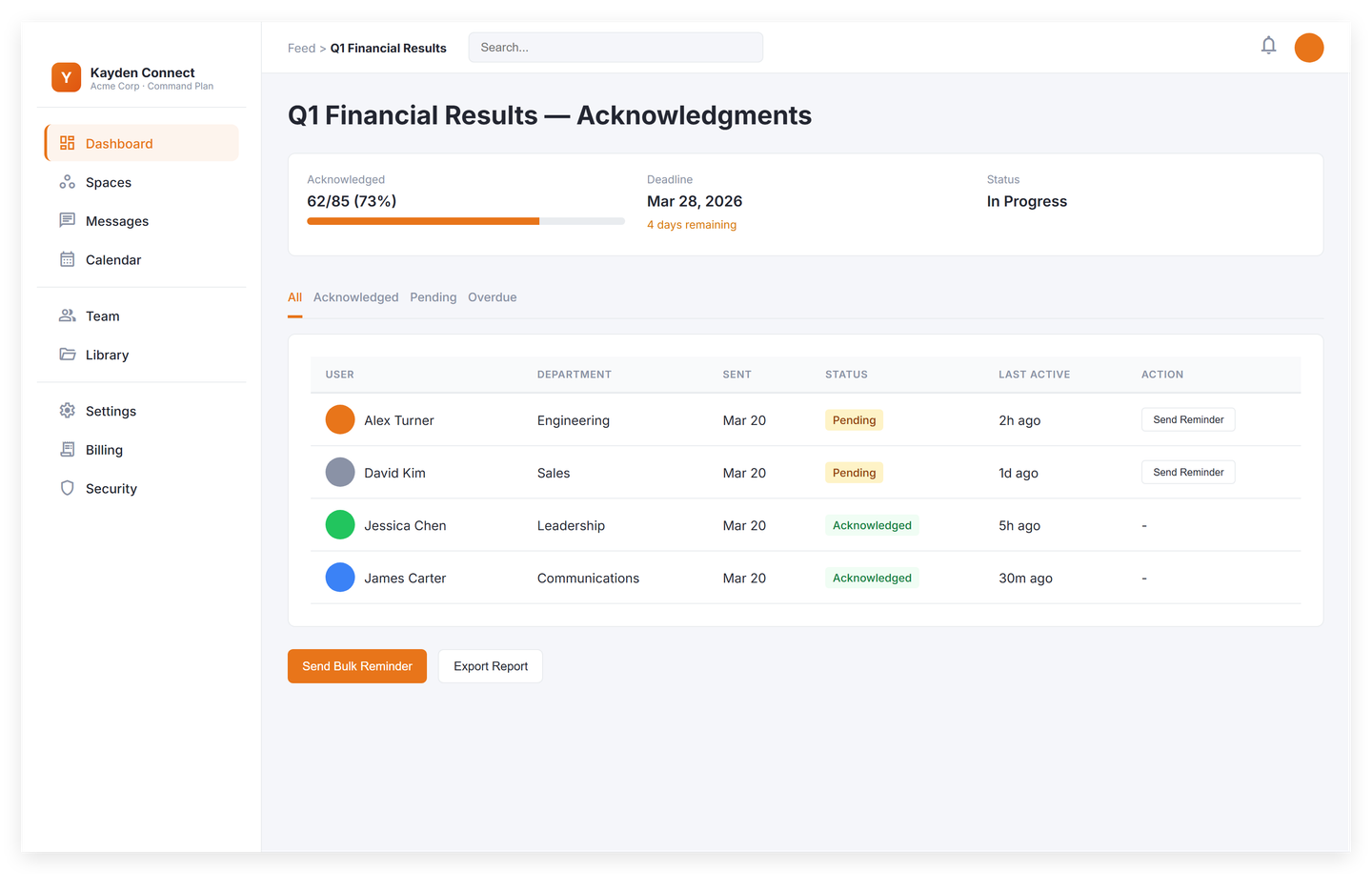The image size is (1372, 874).
Task: Click the Billing receipt icon
Action: click(x=67, y=449)
